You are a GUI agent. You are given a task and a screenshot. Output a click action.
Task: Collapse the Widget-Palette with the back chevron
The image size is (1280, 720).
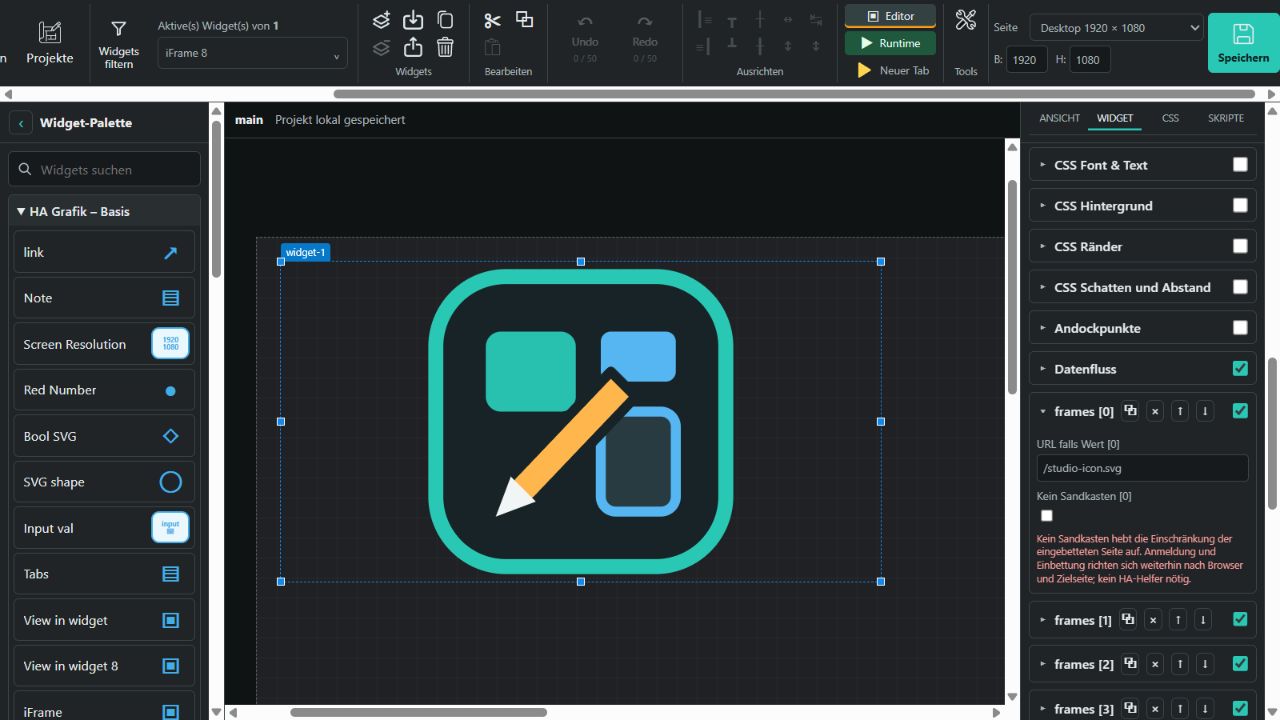(x=21, y=123)
